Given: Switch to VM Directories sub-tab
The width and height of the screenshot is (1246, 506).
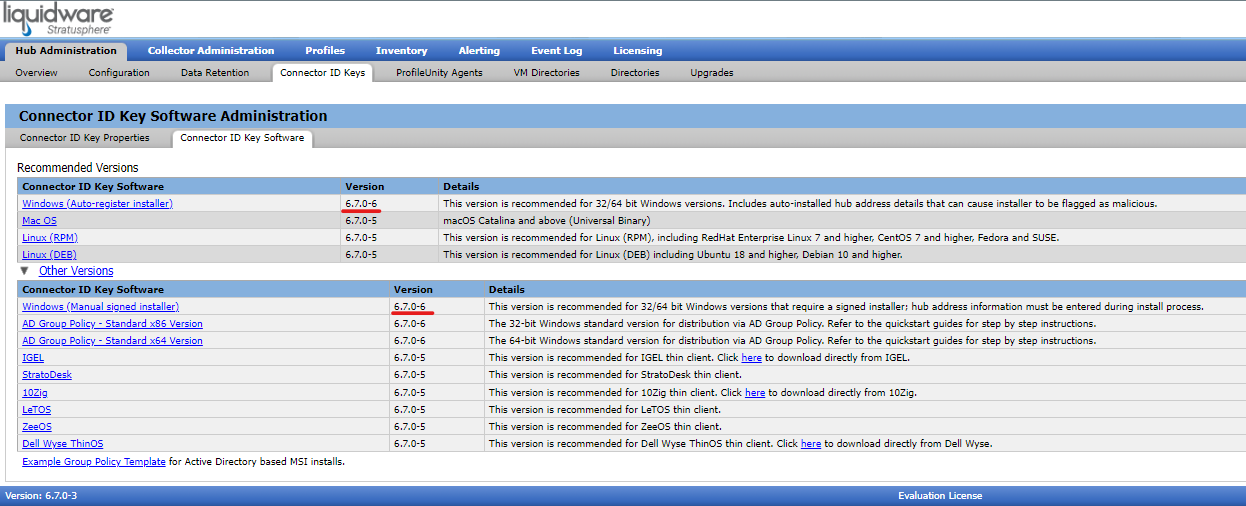Looking at the screenshot, I should click(x=546, y=73).
